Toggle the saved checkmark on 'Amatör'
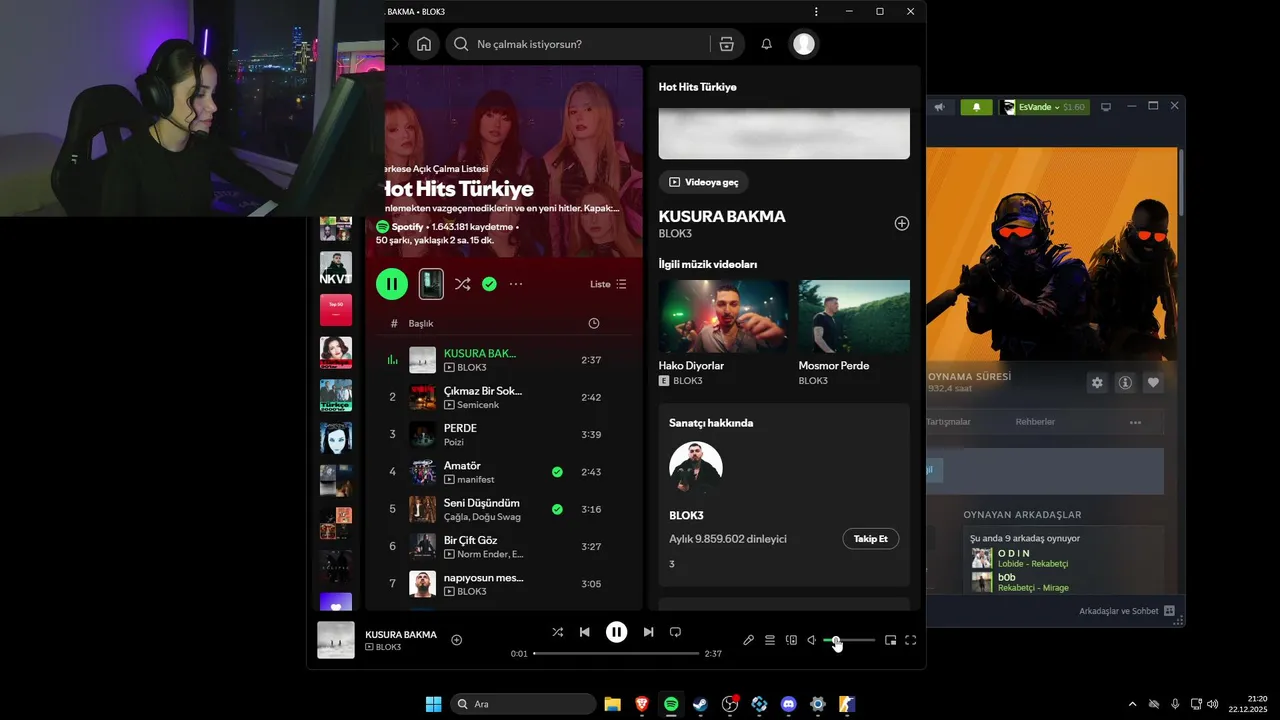The image size is (1280, 720). point(557,472)
